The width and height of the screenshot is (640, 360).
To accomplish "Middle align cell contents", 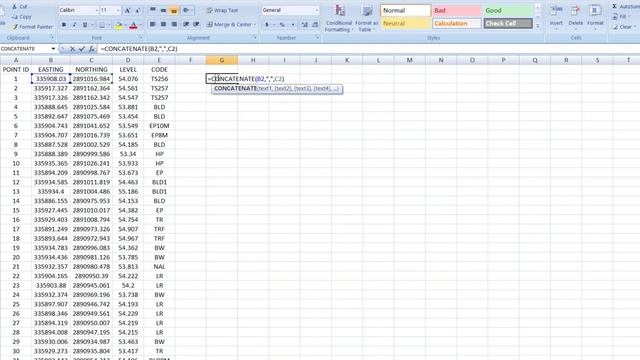I will click(163, 10).
